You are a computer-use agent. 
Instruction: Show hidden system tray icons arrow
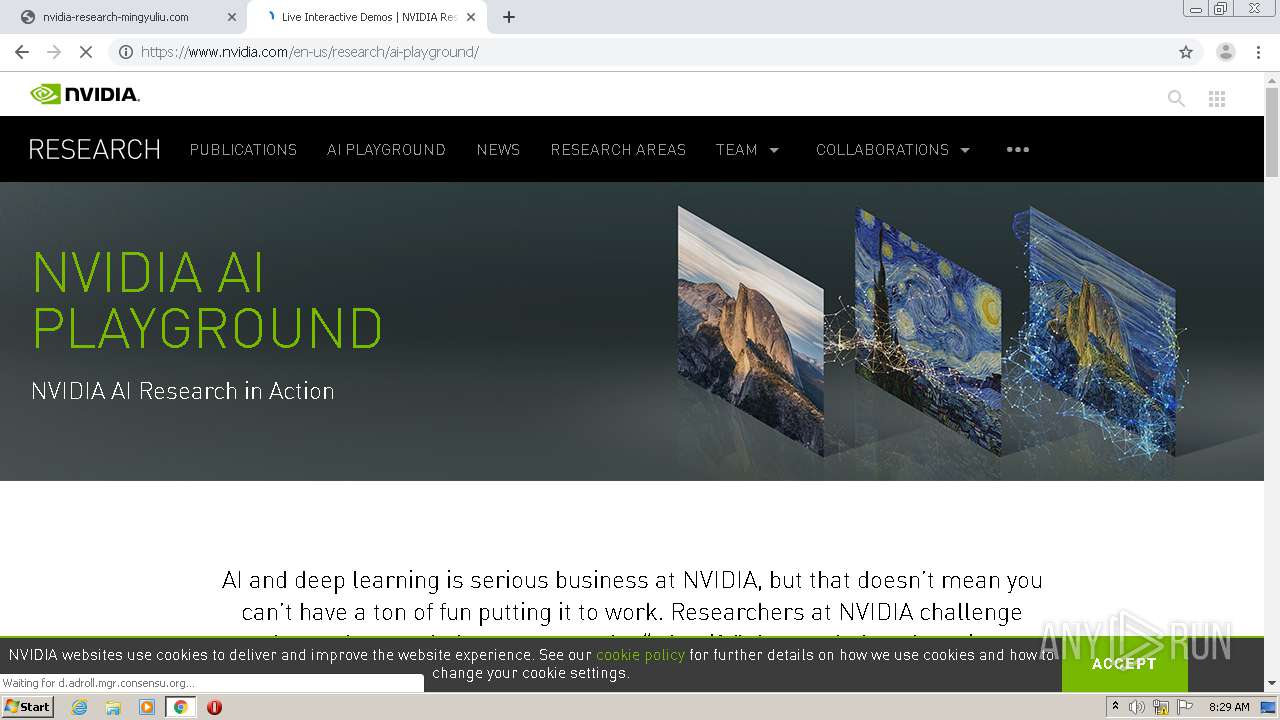click(x=1115, y=707)
